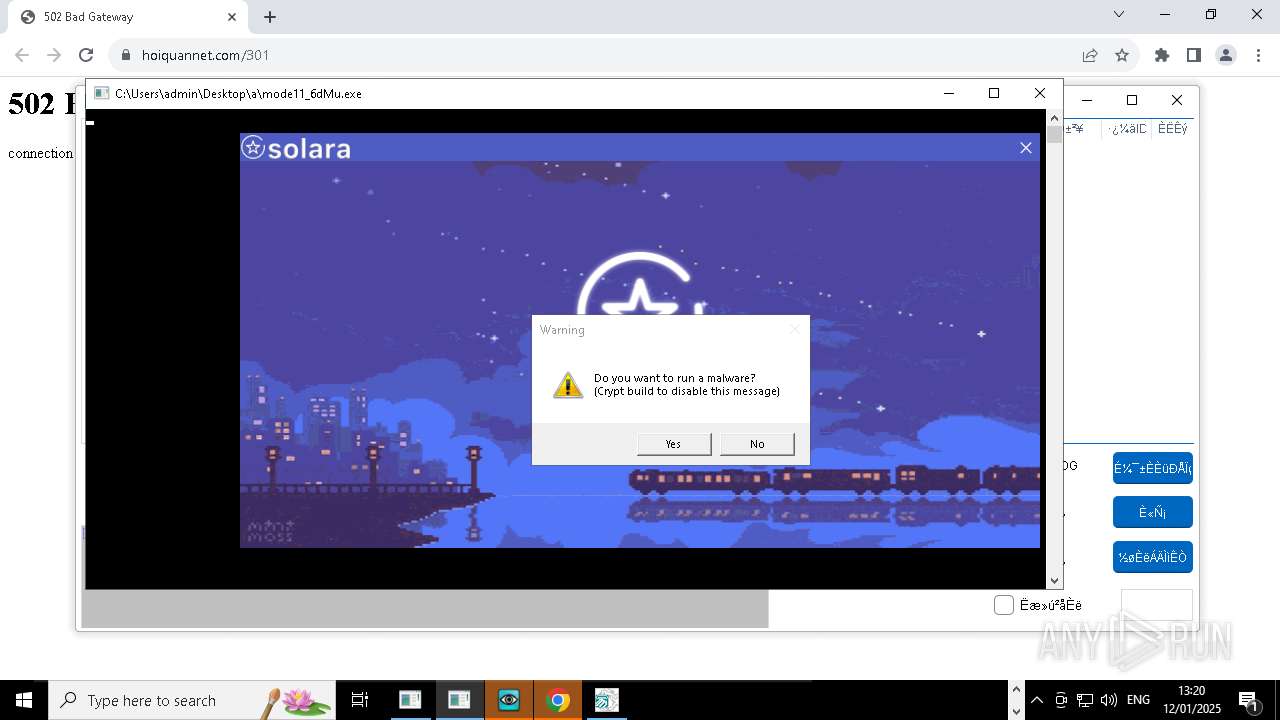Click the Meet Now camera tray icon
The height and width of the screenshot is (720, 1280).
tap(1061, 700)
